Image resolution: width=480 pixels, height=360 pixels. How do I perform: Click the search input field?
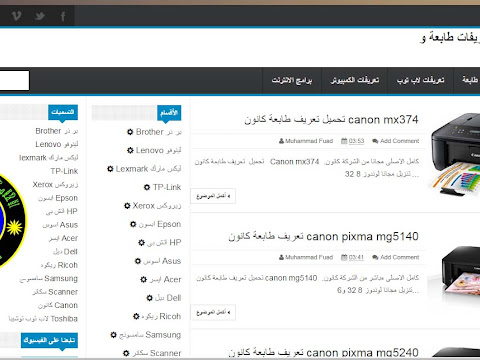tap(14, 80)
